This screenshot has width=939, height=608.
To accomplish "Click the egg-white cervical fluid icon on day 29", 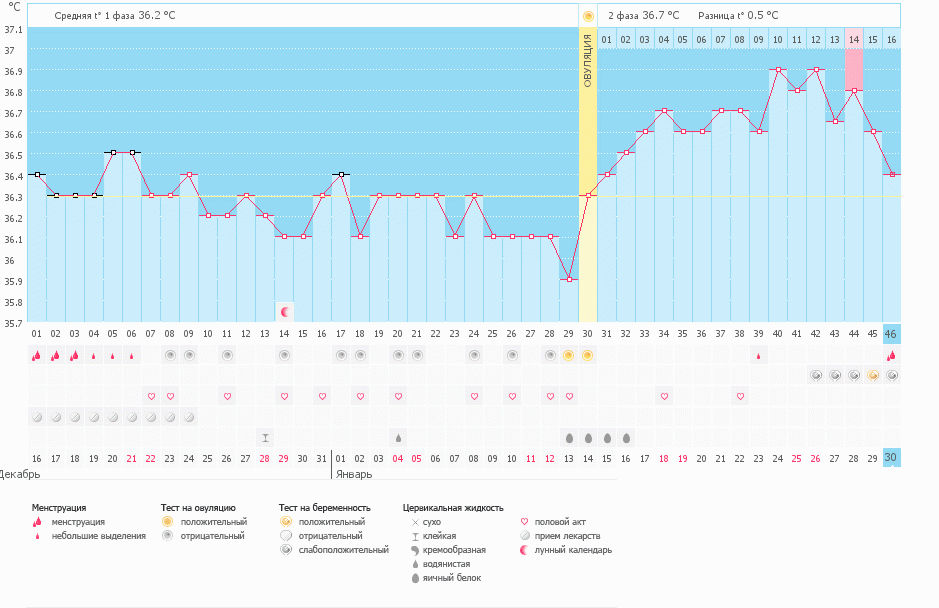I will coord(568,437).
